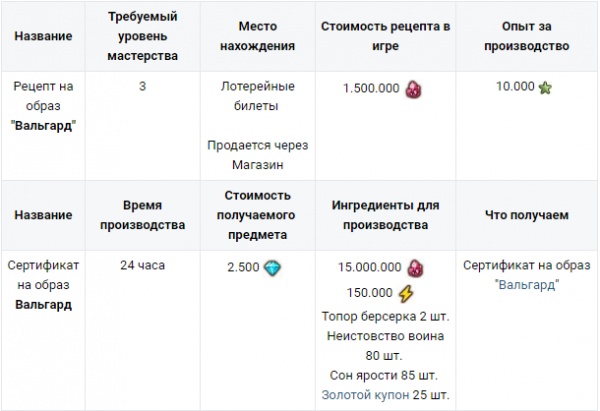600x411 pixels.
Task: Click the 'Лотерейные билеты' text
Action: click(x=258, y=96)
